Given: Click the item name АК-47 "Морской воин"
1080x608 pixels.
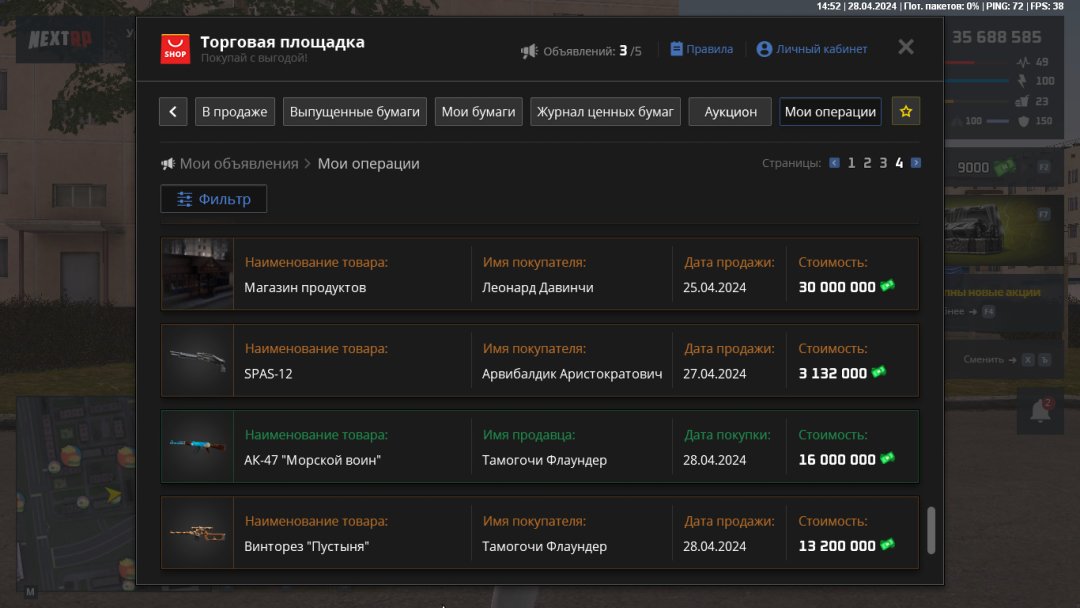Looking at the screenshot, I should tap(313, 460).
